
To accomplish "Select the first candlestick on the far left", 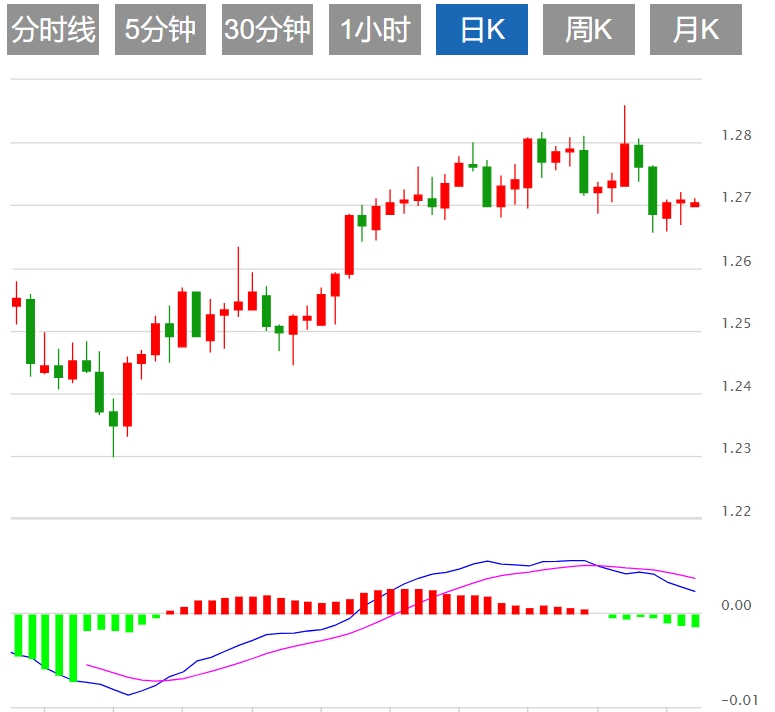I will click(x=16, y=302).
